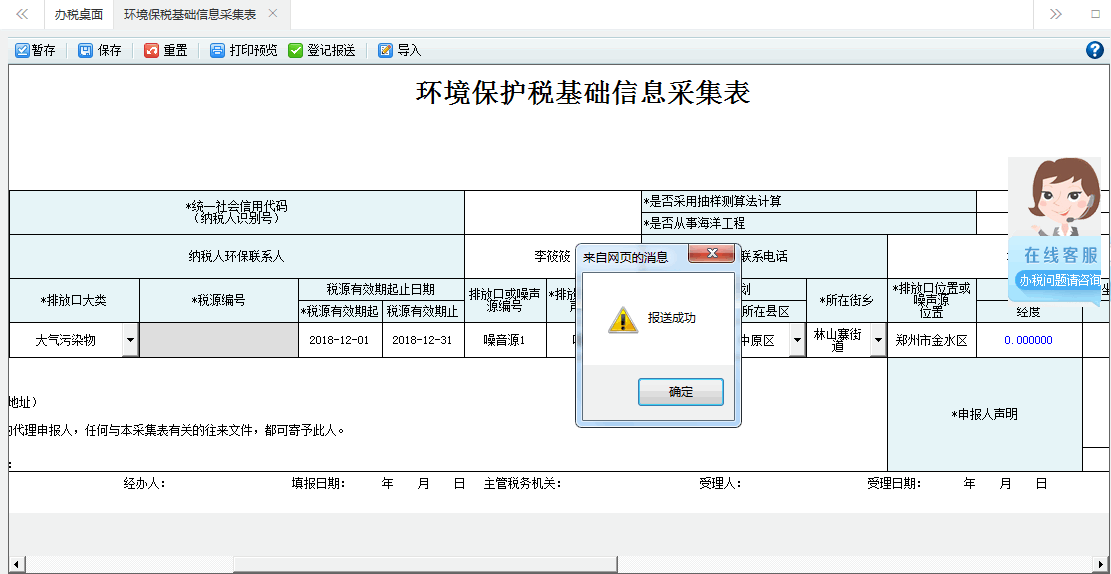This screenshot has height=574, width=1111.
Task: Close the 来自网页的消息 dialog with the X
Action: pos(712,254)
